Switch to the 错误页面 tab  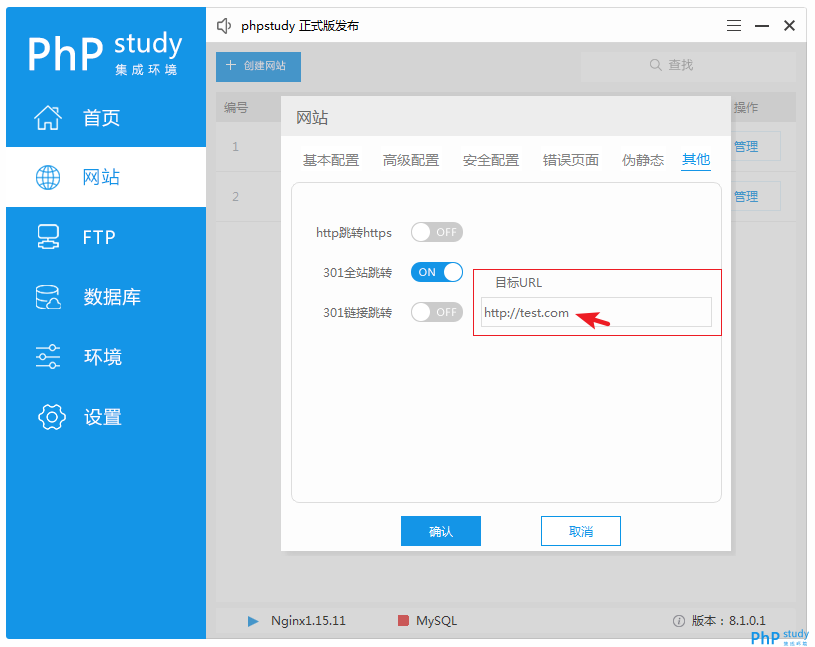tap(571, 160)
